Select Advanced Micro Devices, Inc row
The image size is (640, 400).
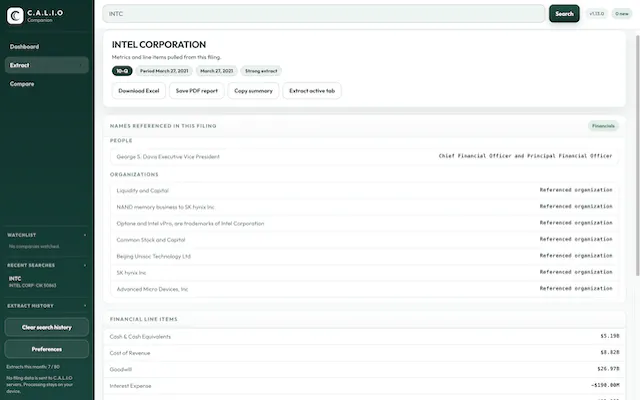pos(364,289)
